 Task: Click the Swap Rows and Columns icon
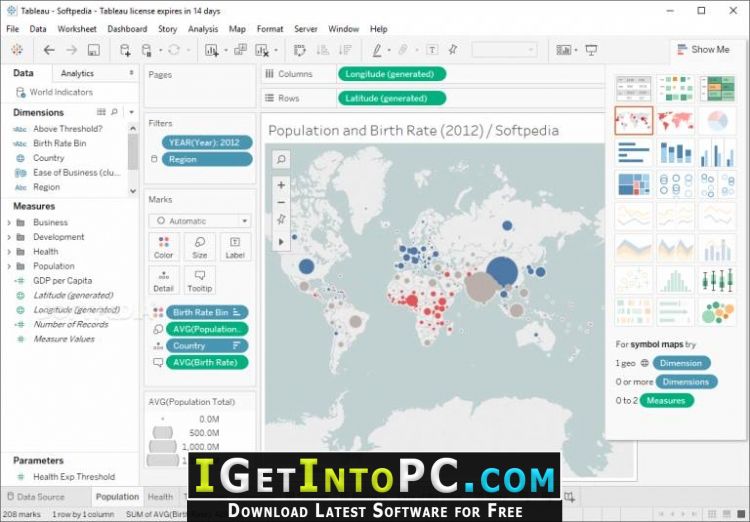point(300,50)
